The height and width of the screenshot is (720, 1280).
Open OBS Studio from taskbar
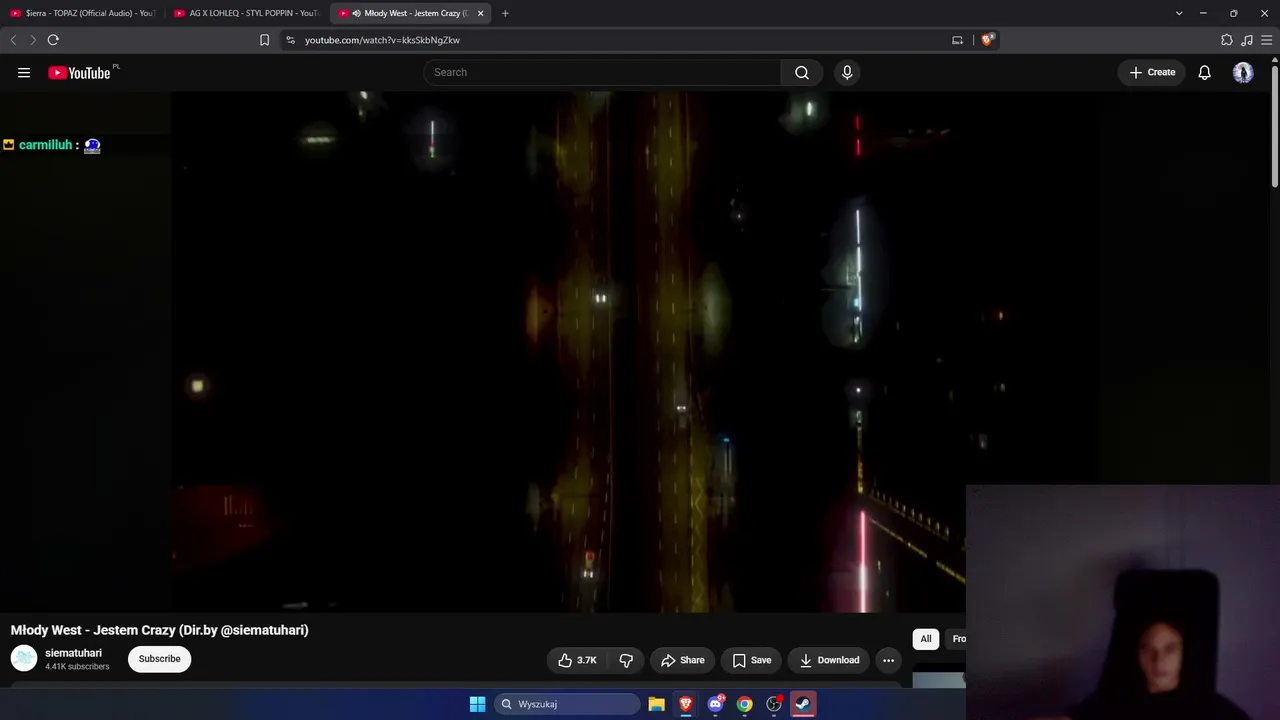(x=773, y=704)
